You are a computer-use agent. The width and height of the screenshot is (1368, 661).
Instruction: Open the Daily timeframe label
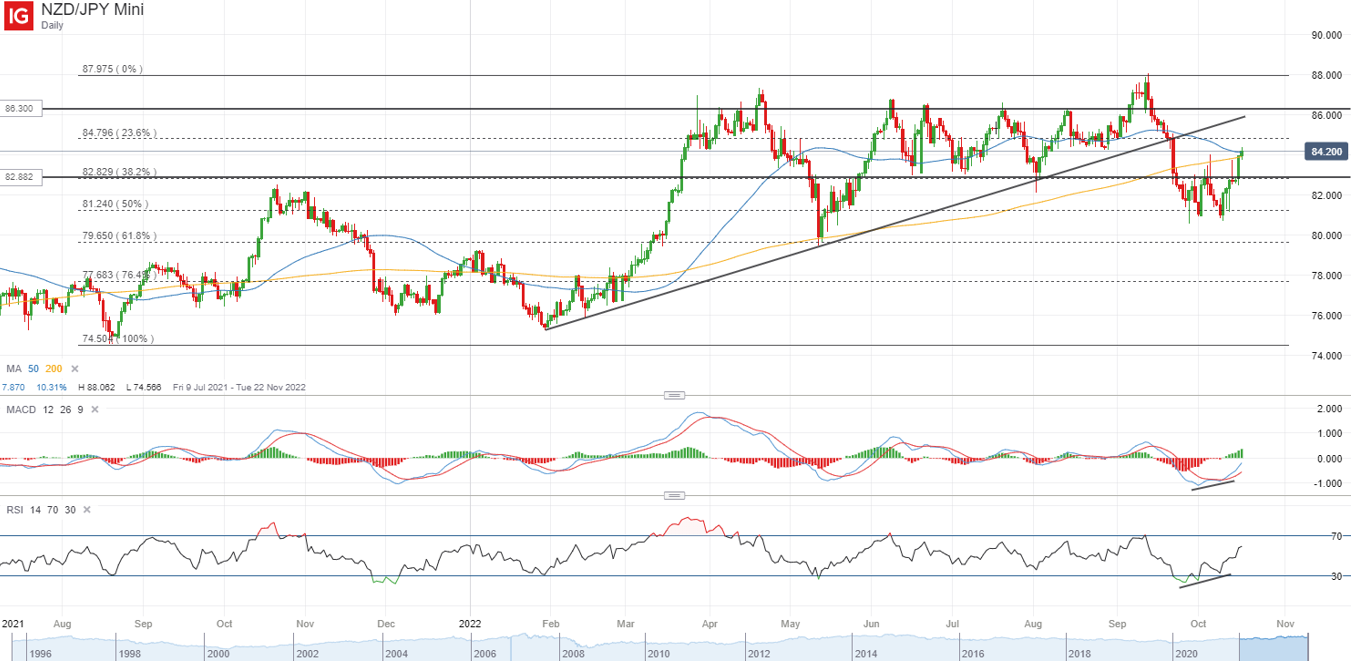click(x=52, y=25)
